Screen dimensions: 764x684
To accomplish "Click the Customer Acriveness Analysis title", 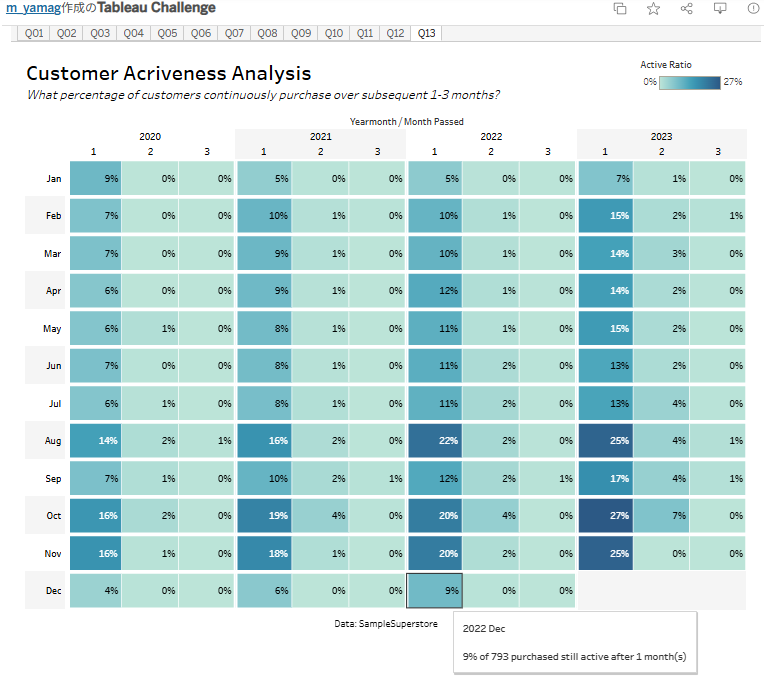I will (x=169, y=73).
